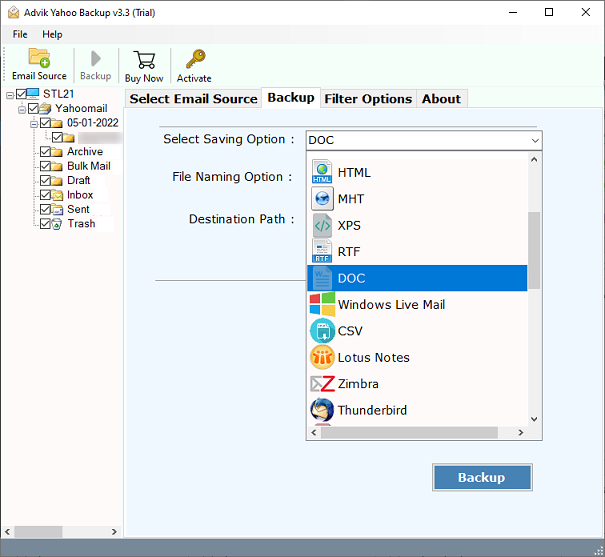Uncheck the Inbox checkbox
This screenshot has height=557, width=605.
click(x=45, y=195)
